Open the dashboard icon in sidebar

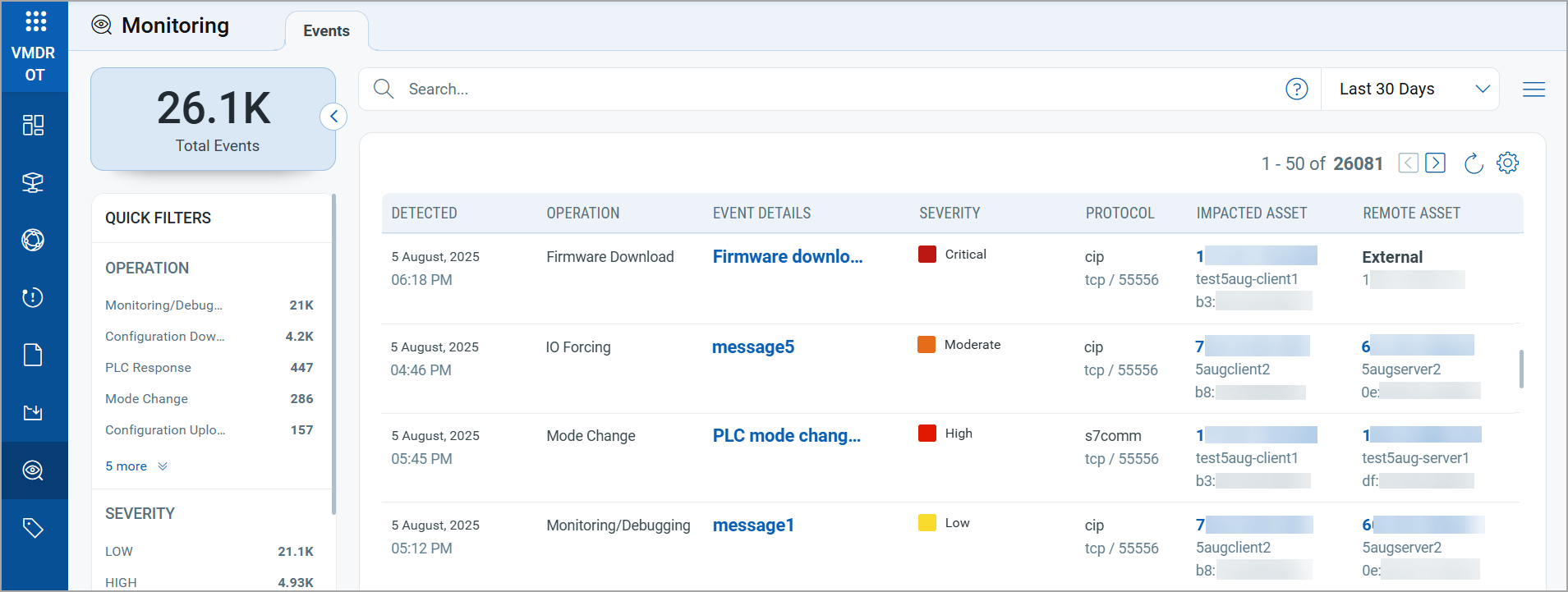pyautogui.click(x=33, y=125)
